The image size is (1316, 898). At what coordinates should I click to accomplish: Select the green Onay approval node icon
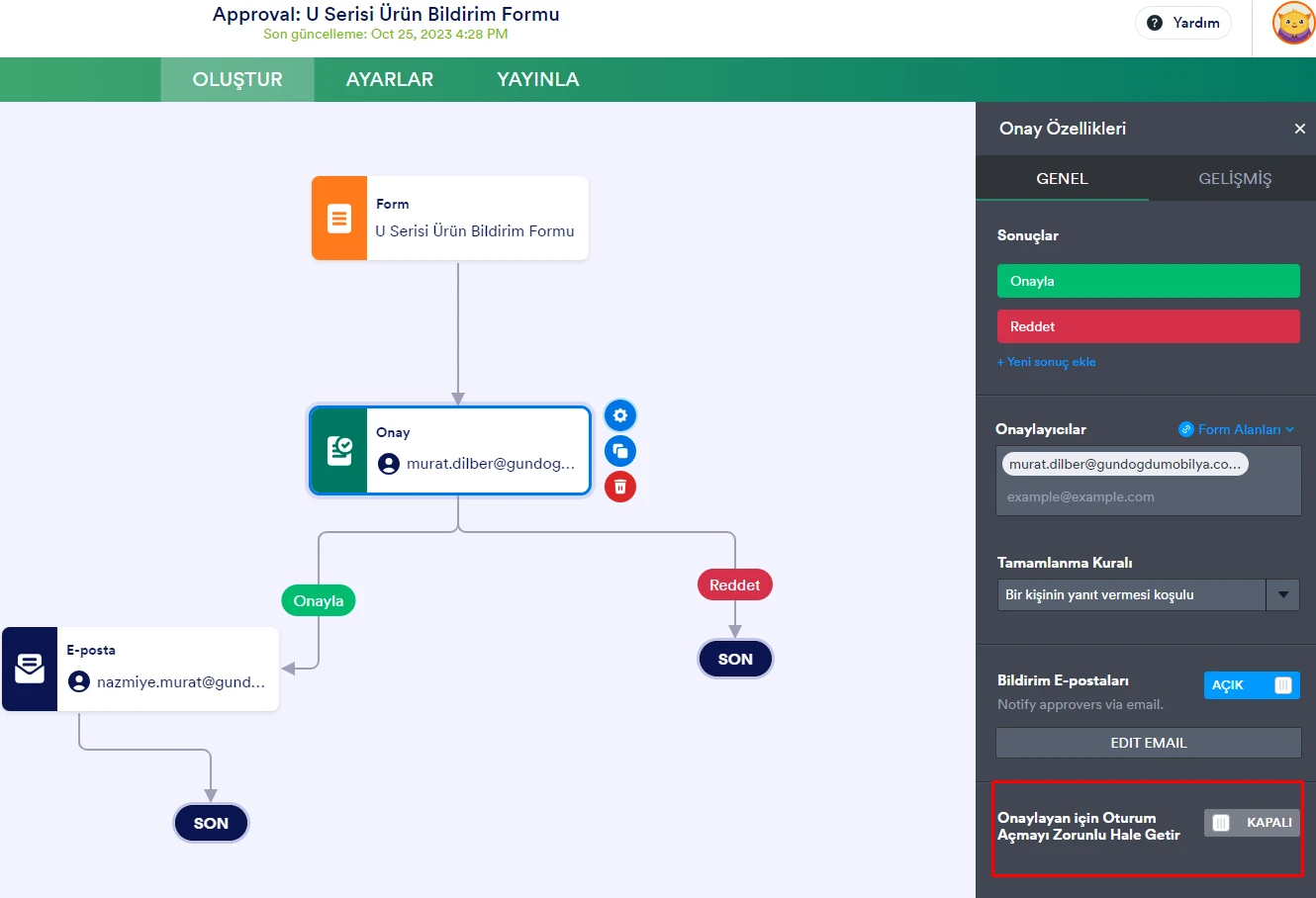pyautogui.click(x=339, y=450)
